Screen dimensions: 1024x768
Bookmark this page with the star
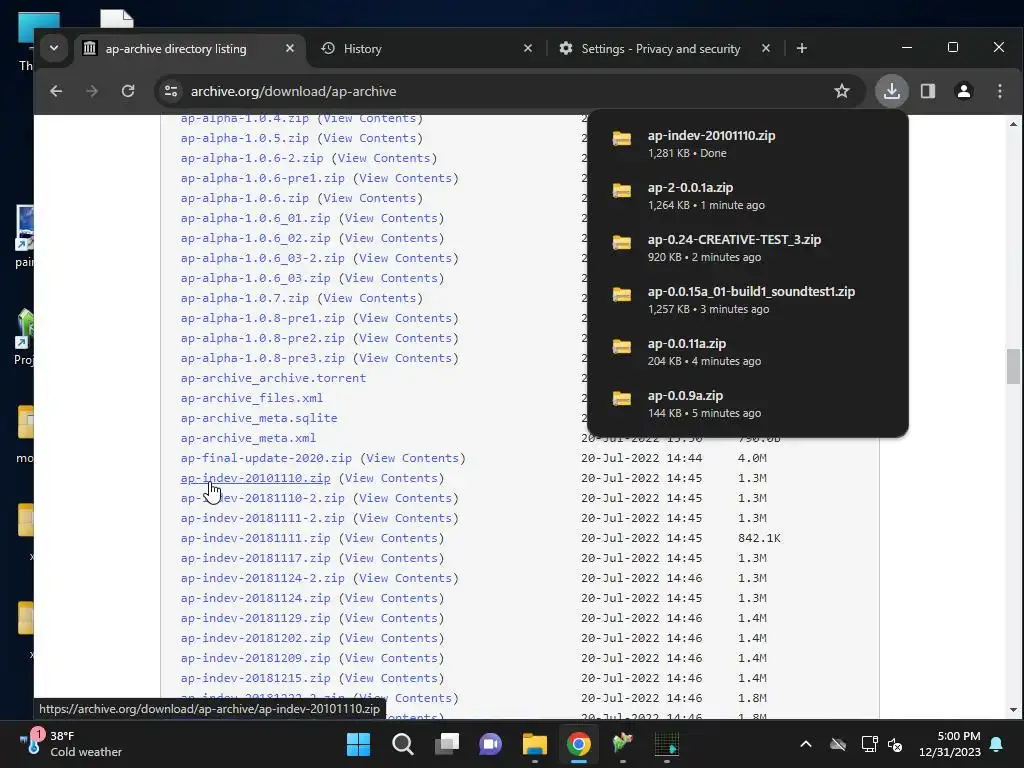(842, 91)
